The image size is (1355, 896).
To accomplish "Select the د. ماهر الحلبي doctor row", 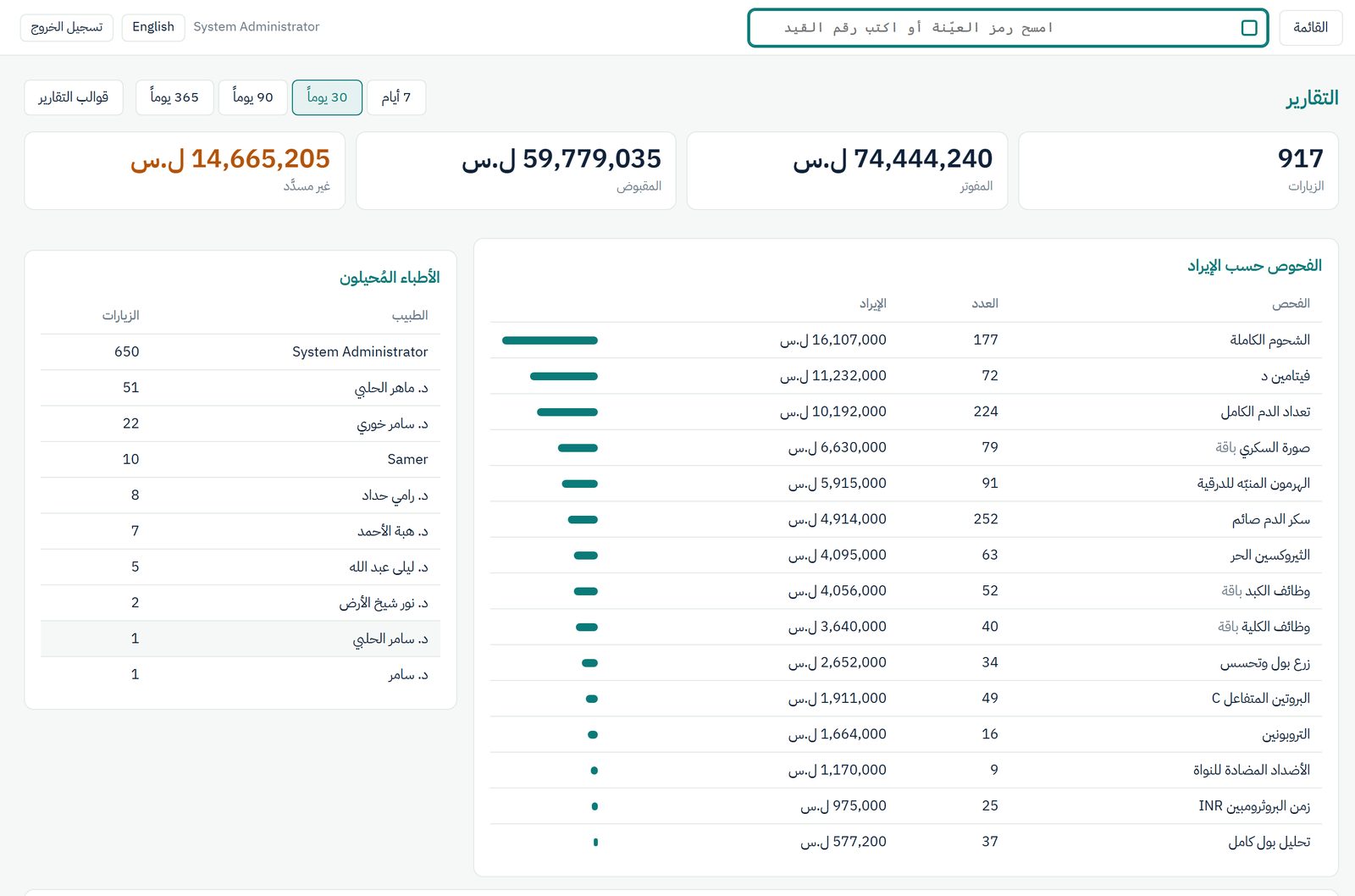I will 241,388.
